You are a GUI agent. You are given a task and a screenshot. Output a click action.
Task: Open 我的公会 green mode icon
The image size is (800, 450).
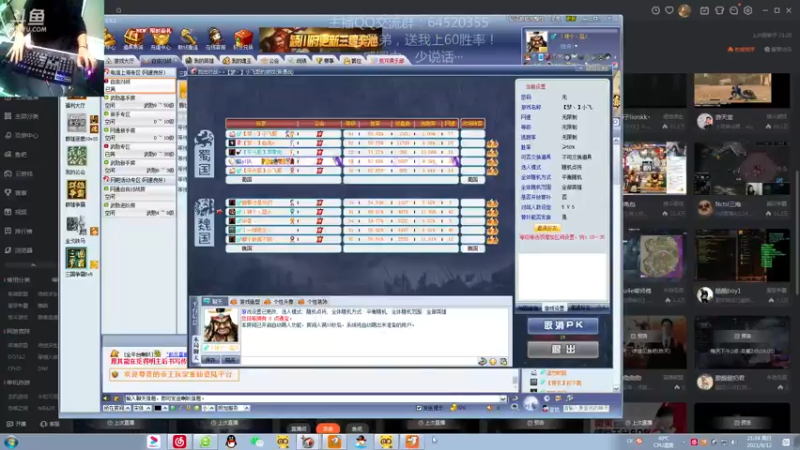coord(77,157)
